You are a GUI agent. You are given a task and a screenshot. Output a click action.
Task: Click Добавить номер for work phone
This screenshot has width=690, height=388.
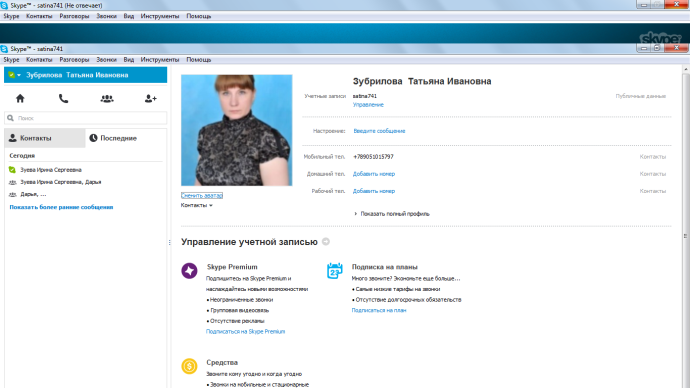(374, 191)
